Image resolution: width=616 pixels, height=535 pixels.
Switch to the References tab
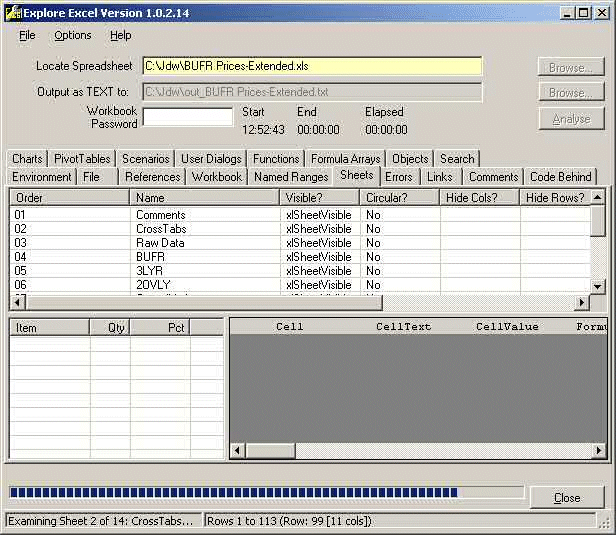(152, 177)
